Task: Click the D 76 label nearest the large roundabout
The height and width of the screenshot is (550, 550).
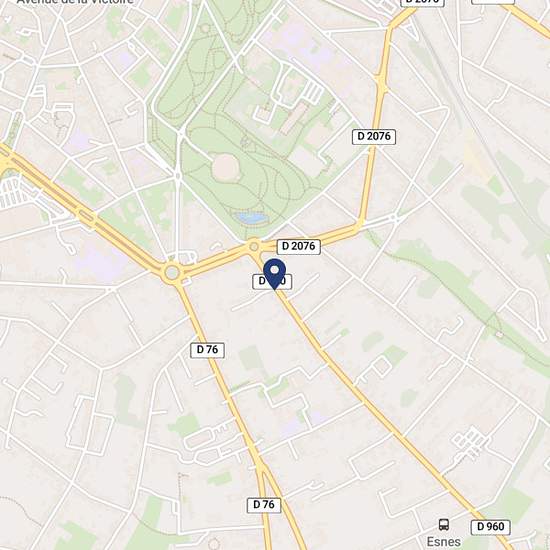Action: (207, 350)
